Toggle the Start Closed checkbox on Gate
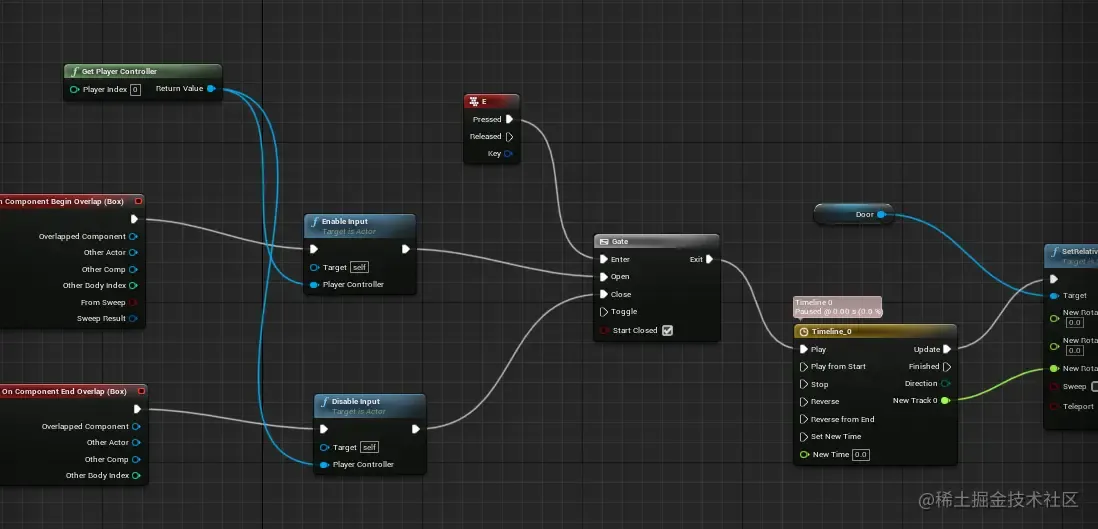The height and width of the screenshot is (529, 1098). 667,331
